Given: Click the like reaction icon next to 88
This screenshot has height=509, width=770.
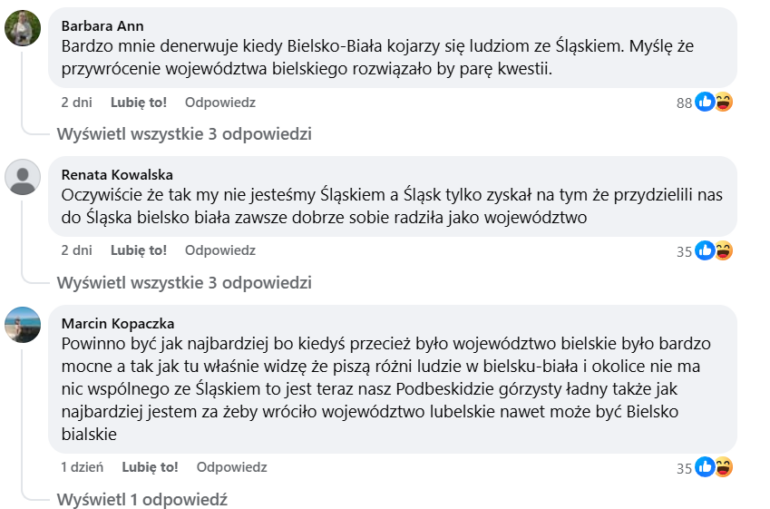Looking at the screenshot, I should 705,102.
